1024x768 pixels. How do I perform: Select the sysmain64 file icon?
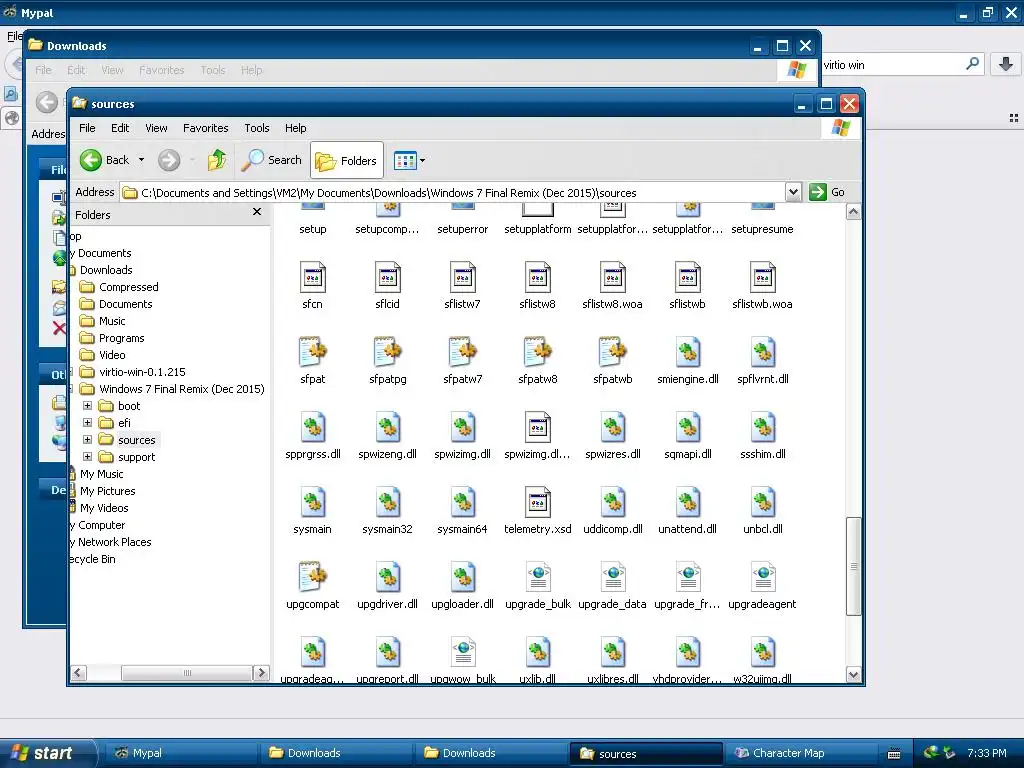462,502
